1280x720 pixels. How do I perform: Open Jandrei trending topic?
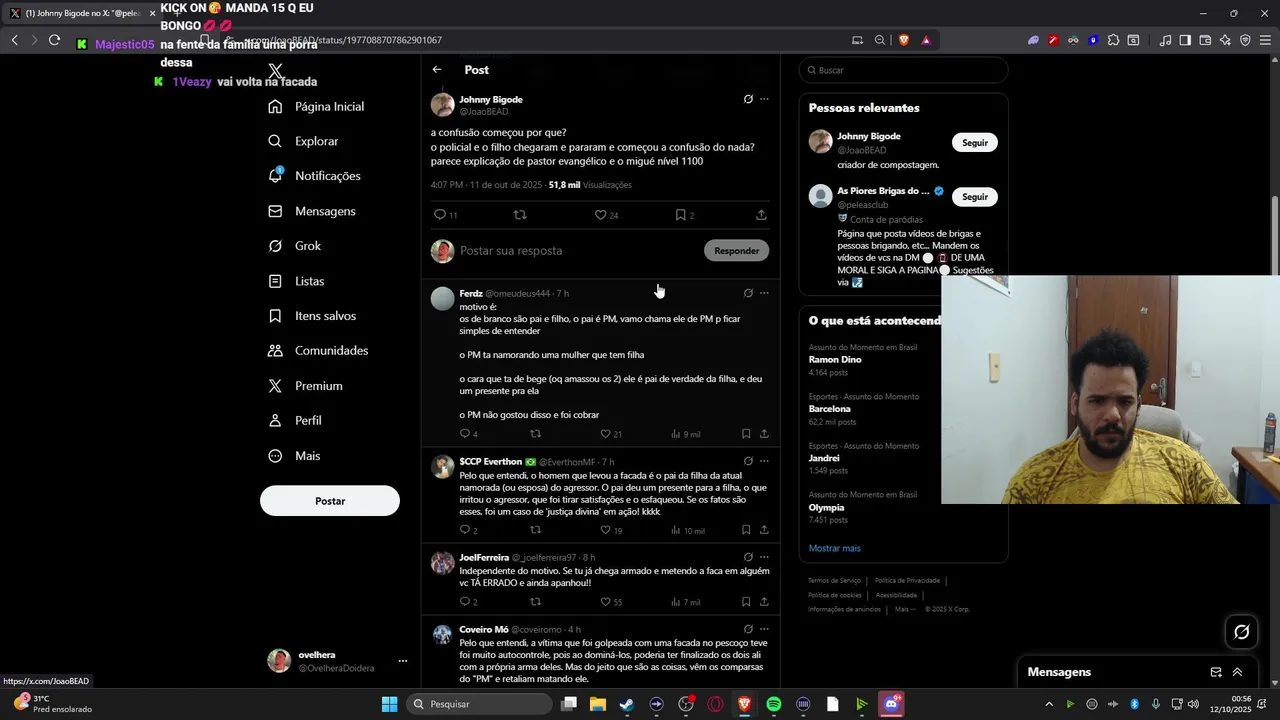[x=824, y=458]
